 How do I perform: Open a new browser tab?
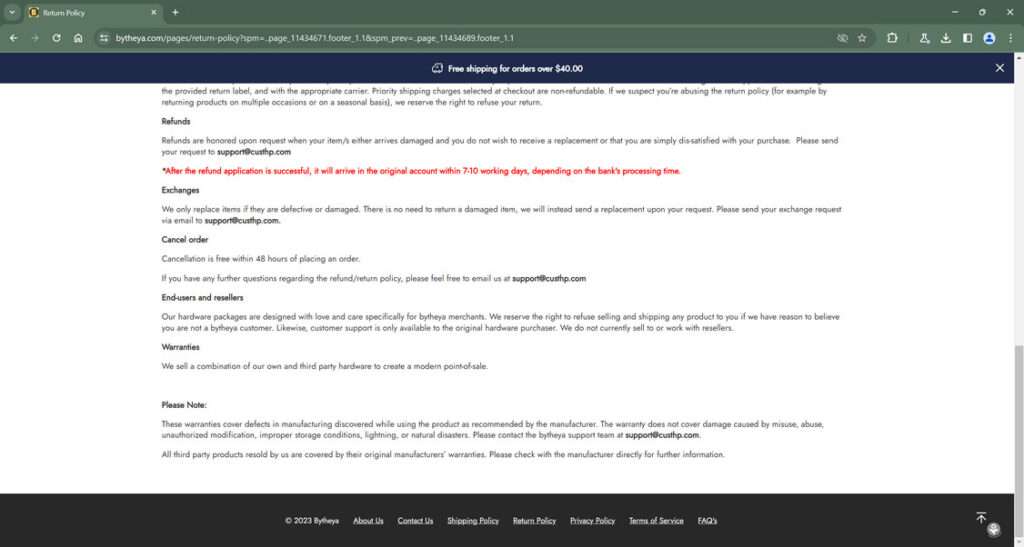point(175,12)
